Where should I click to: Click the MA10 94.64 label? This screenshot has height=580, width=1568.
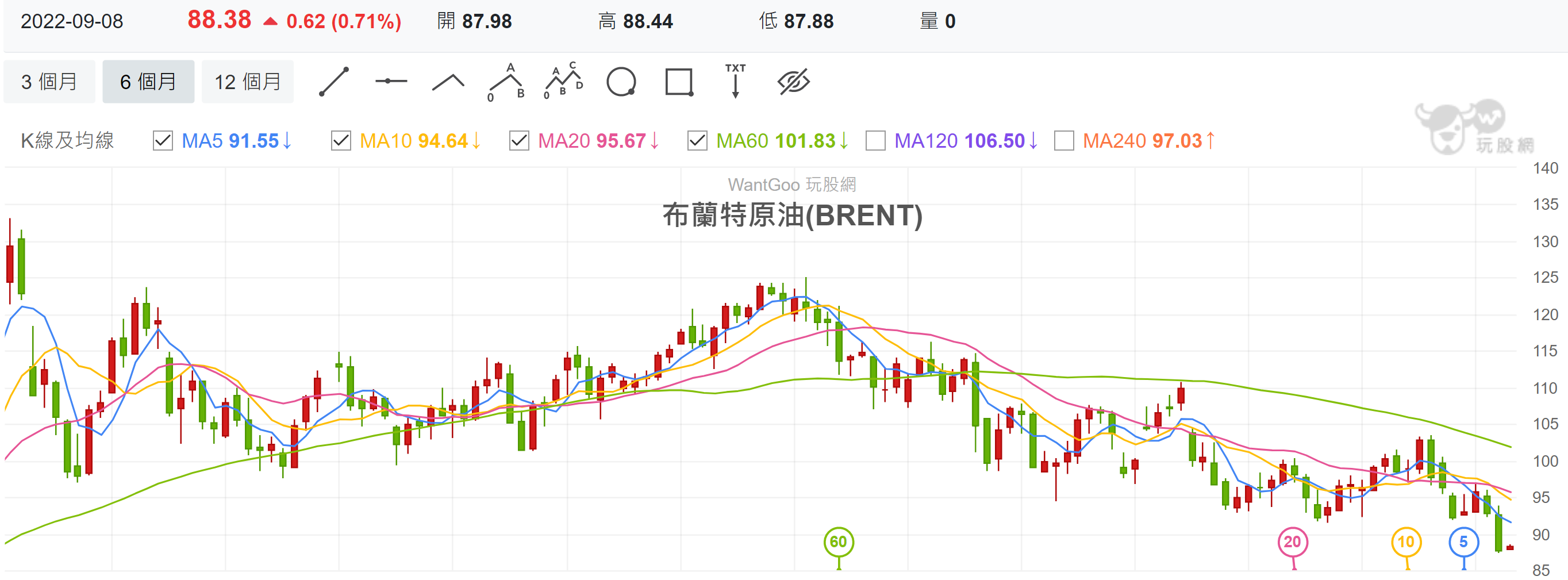pyautogui.click(x=420, y=141)
